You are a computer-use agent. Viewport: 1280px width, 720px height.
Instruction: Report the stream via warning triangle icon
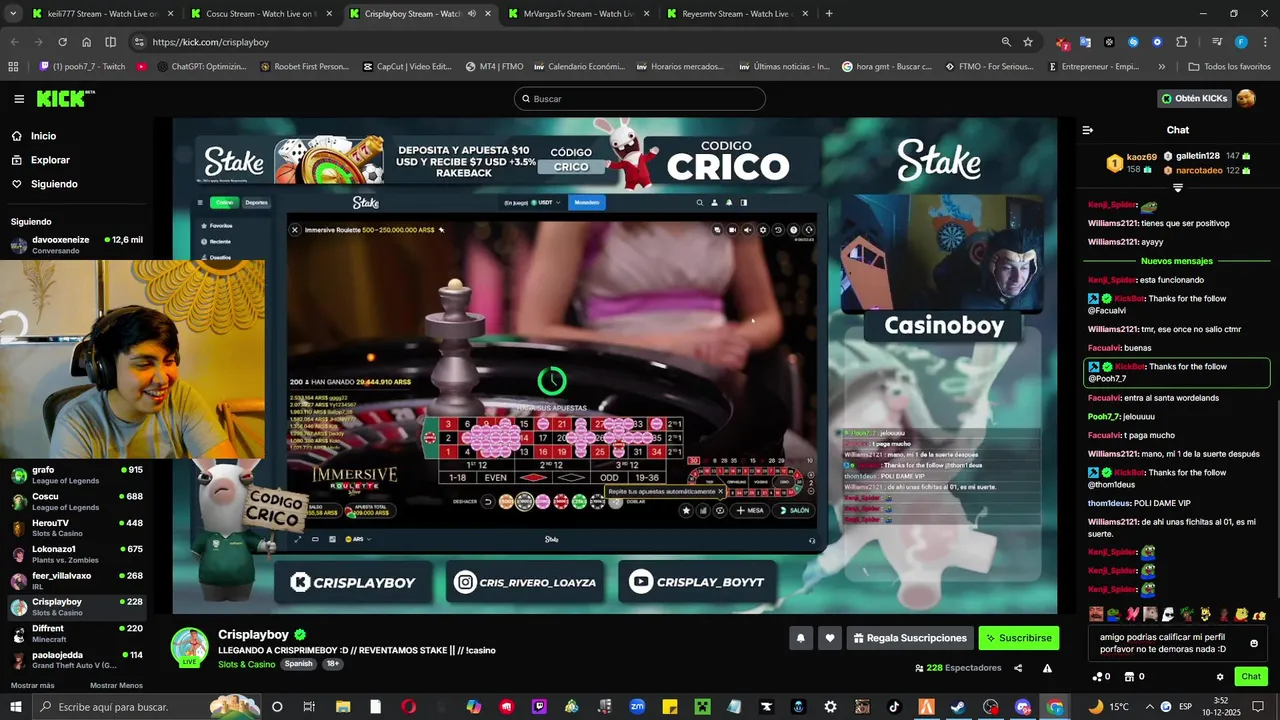pos(1047,668)
